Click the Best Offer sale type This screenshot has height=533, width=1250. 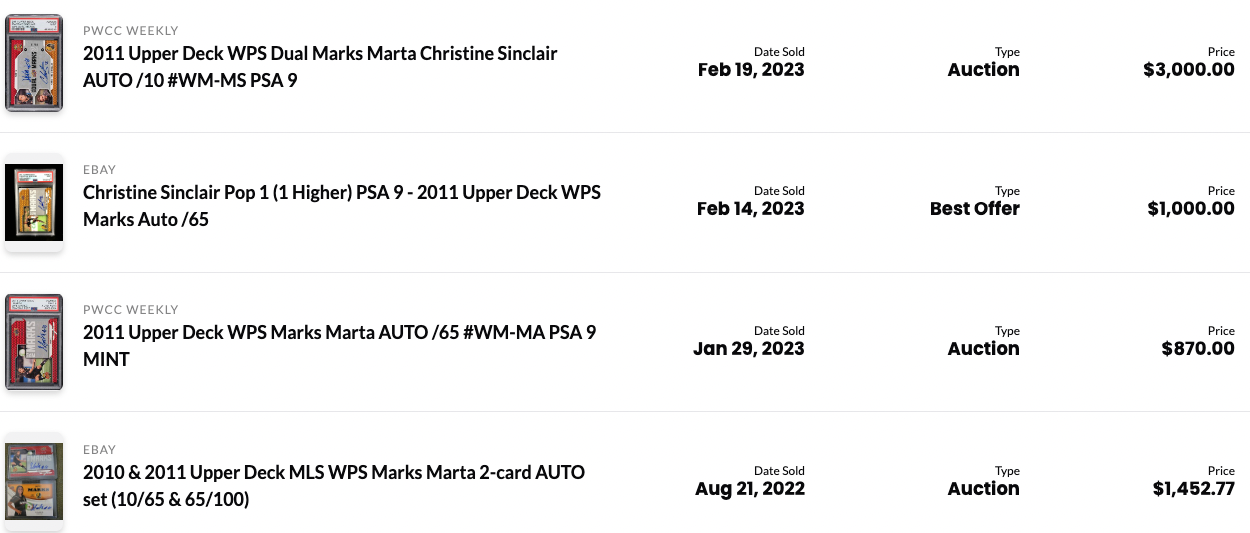975,209
